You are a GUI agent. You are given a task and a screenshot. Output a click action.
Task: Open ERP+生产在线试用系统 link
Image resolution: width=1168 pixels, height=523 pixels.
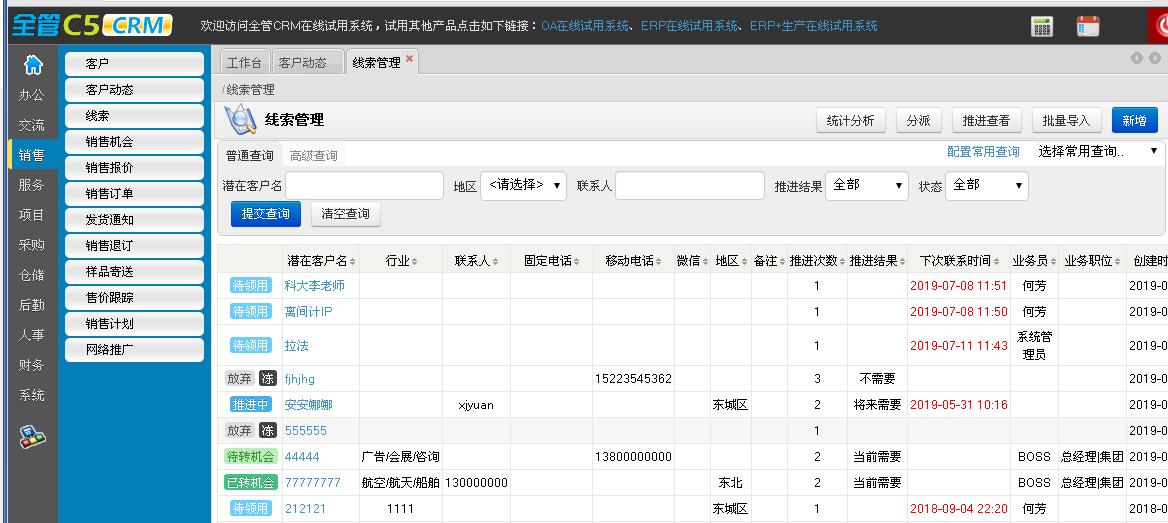click(x=813, y=25)
